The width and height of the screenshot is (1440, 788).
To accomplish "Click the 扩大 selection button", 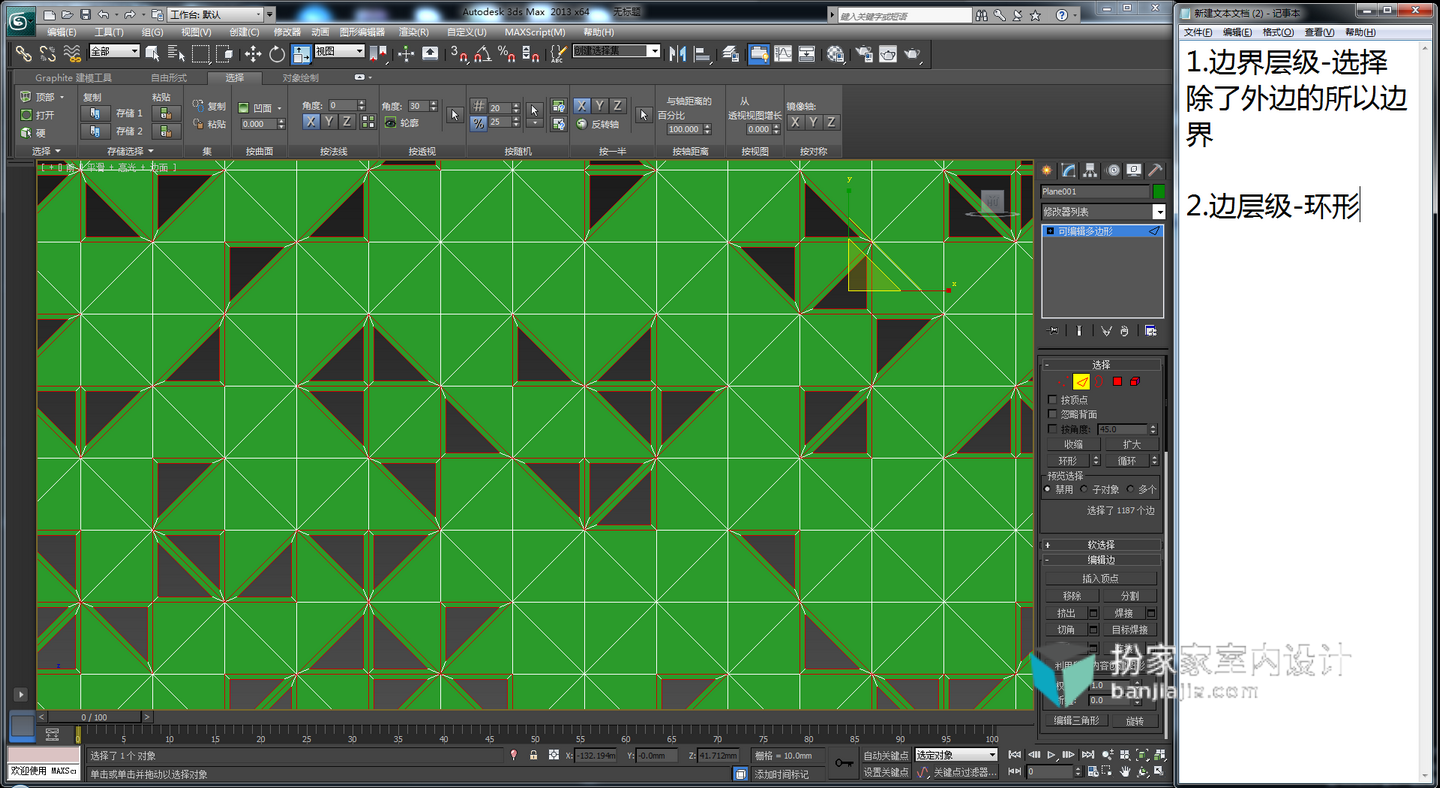I will click(x=1132, y=444).
